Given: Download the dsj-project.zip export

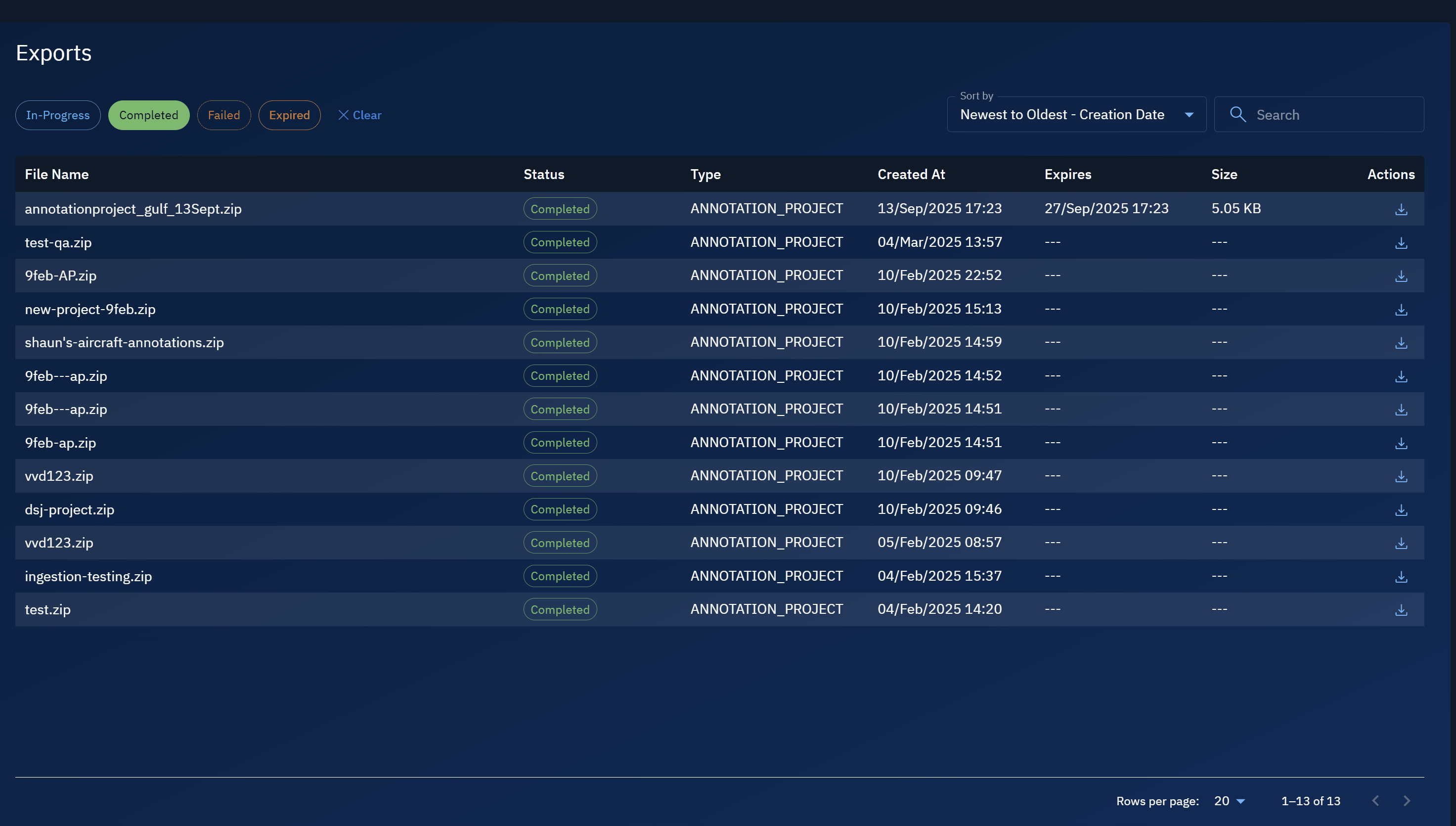Looking at the screenshot, I should 1401,510.
